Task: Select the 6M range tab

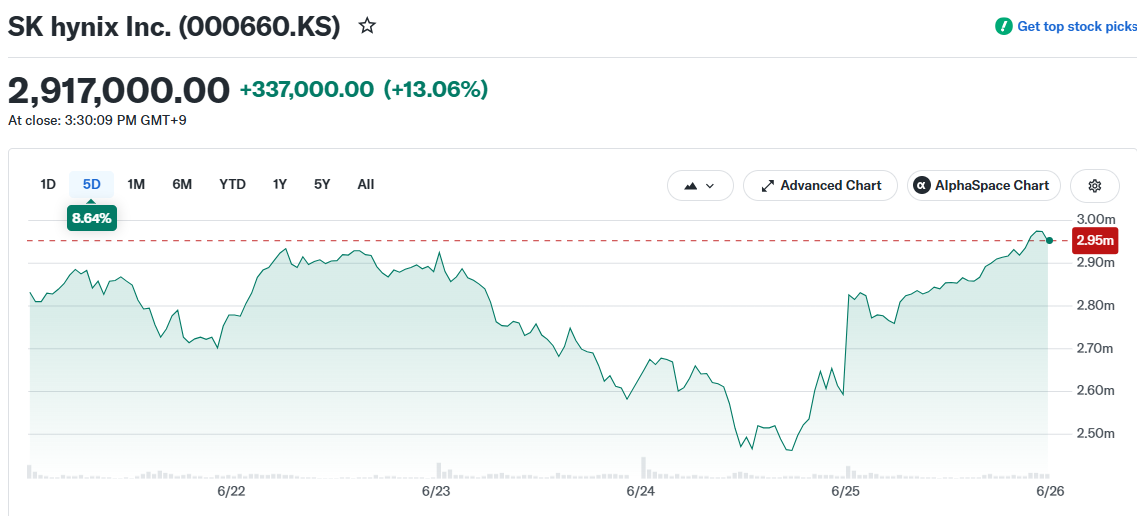Action: (182, 184)
